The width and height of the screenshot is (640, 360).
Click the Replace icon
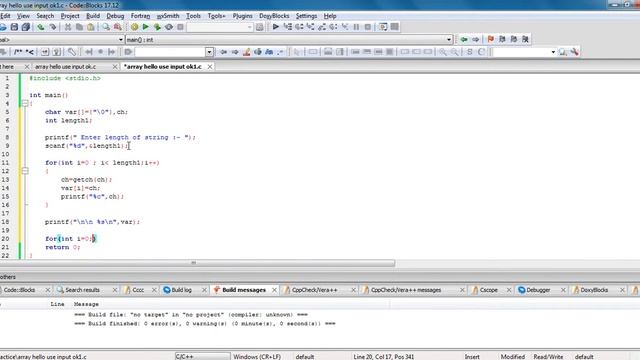(x=118, y=27)
